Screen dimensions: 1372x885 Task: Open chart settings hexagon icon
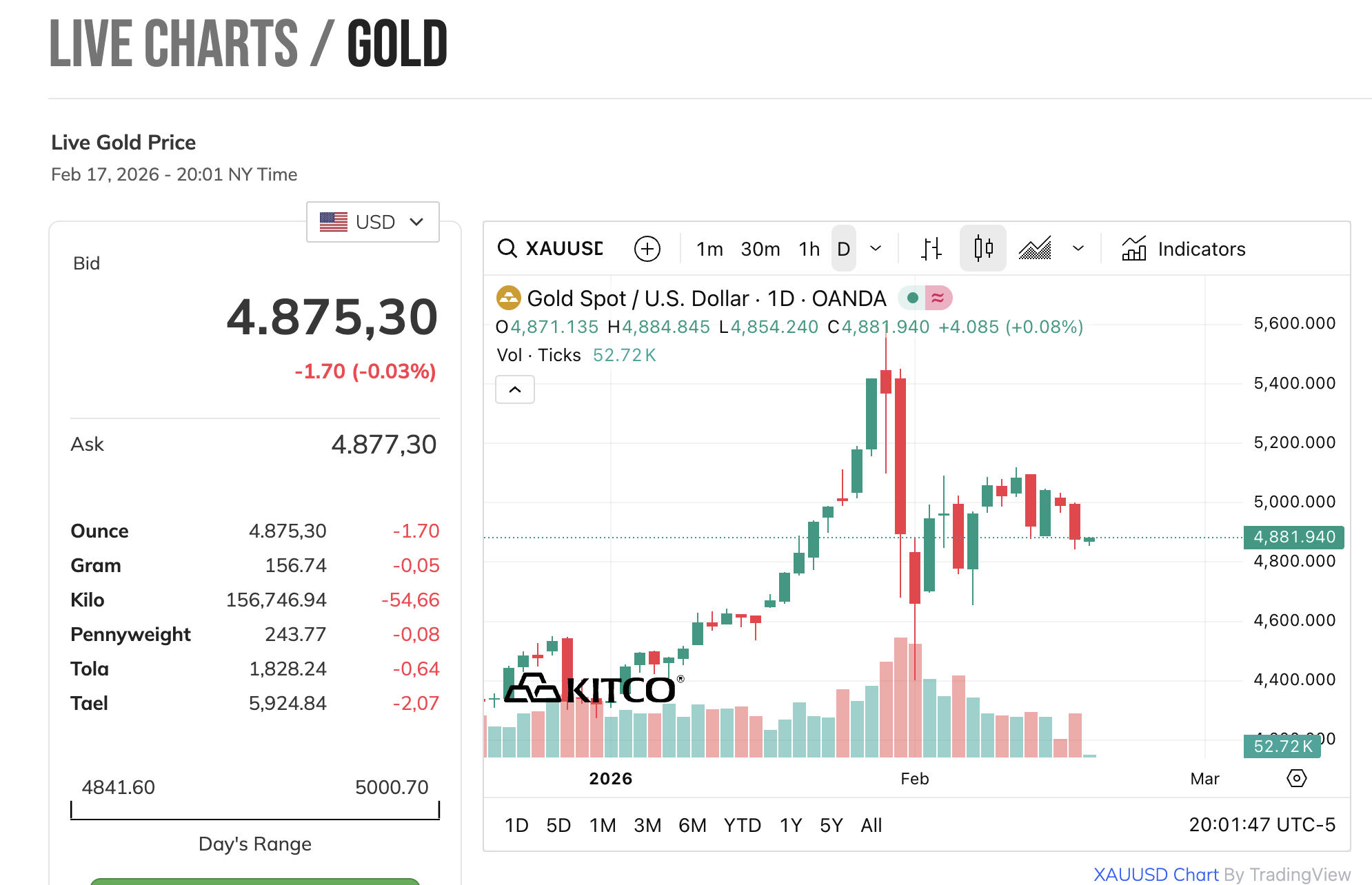click(1296, 778)
